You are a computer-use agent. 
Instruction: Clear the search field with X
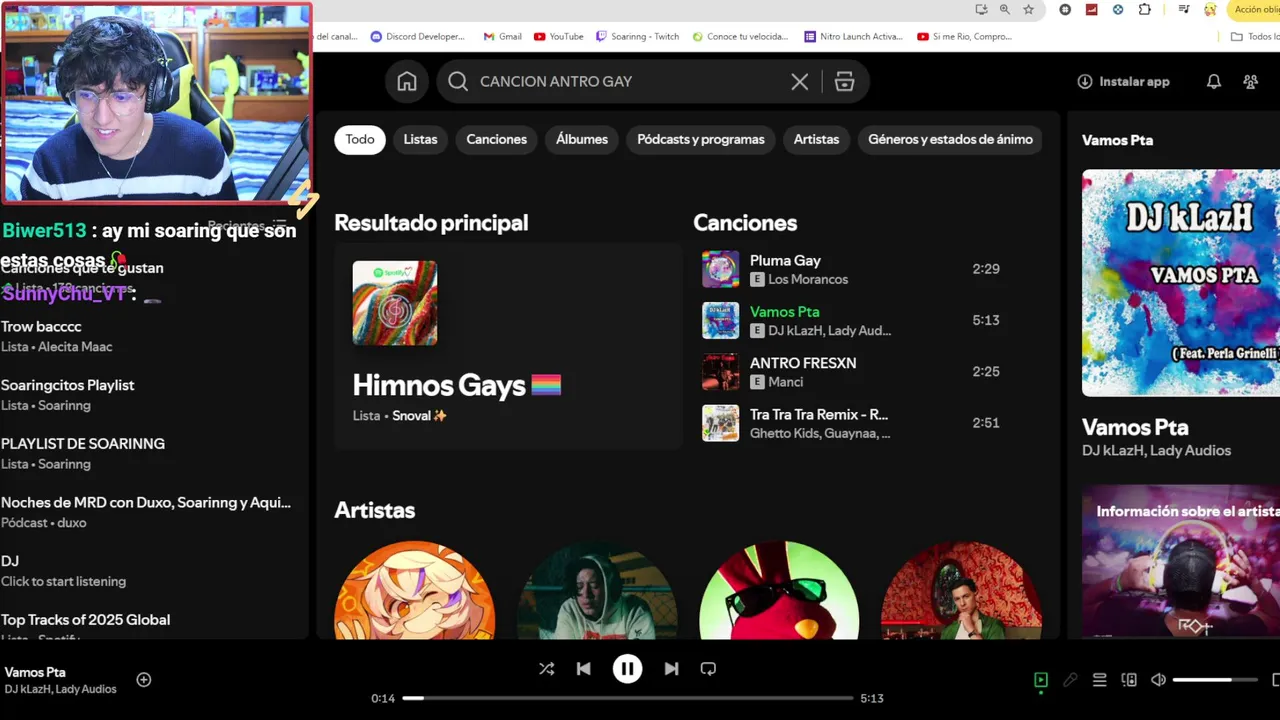[799, 82]
